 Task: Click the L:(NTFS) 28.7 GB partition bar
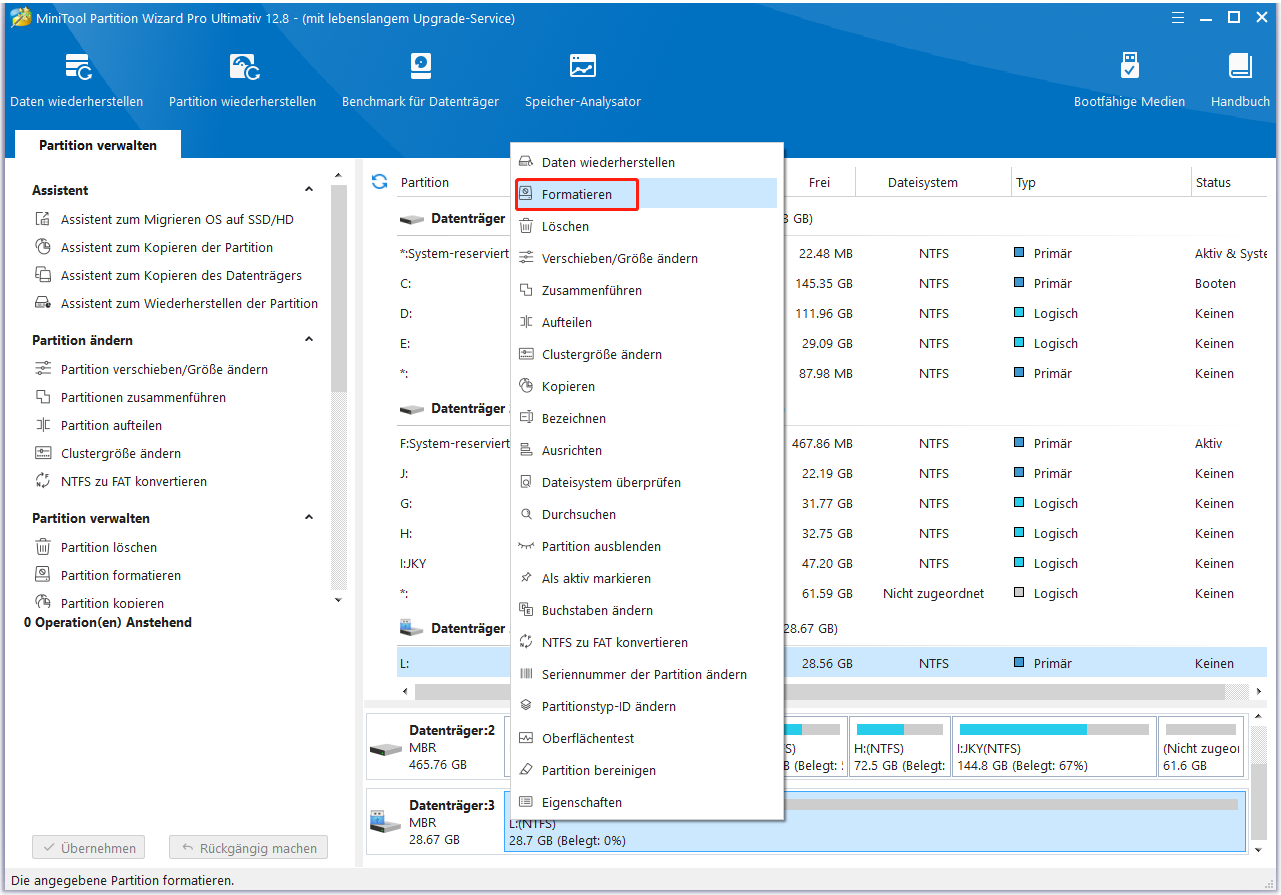point(875,821)
